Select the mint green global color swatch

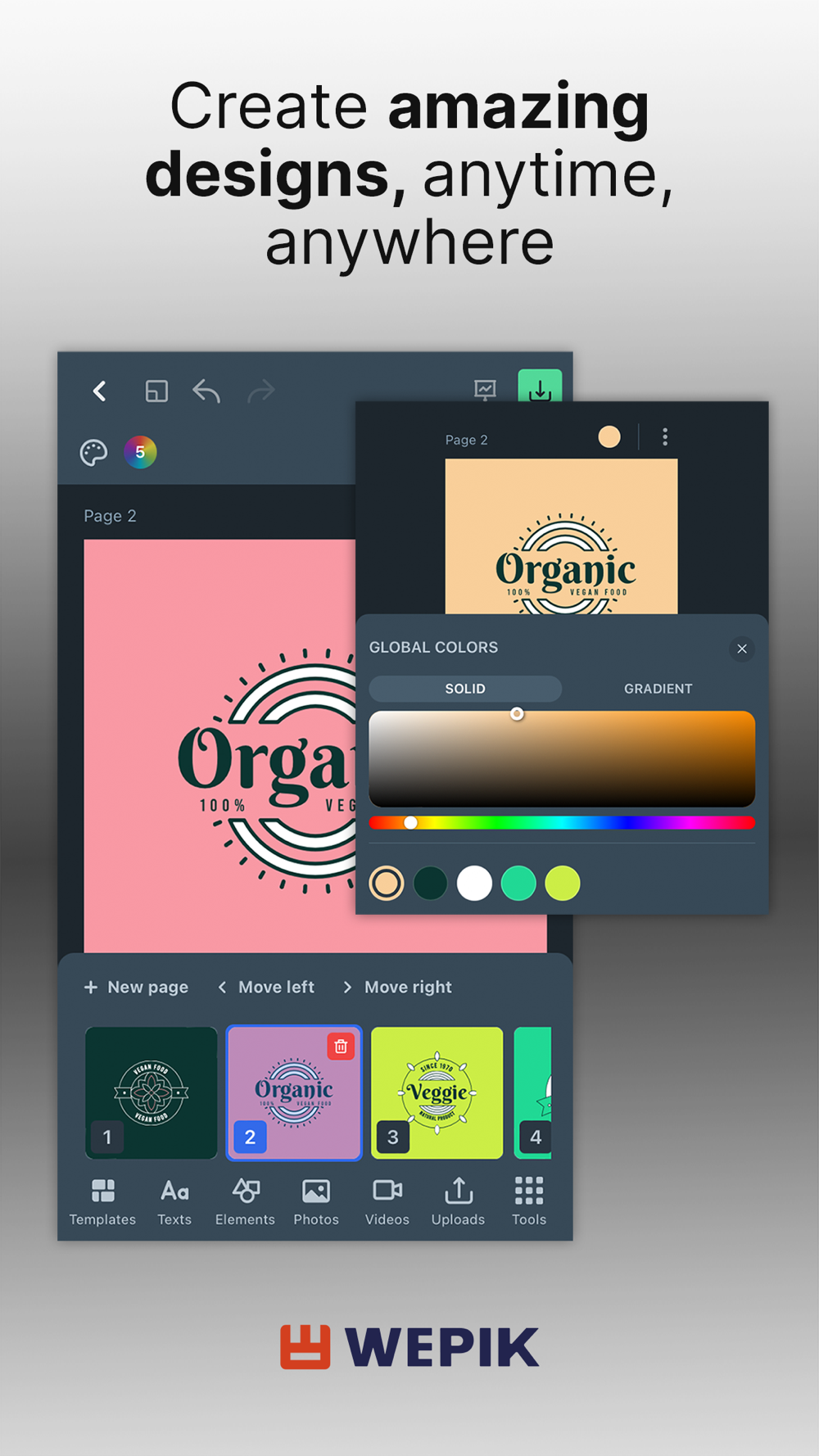tap(518, 884)
